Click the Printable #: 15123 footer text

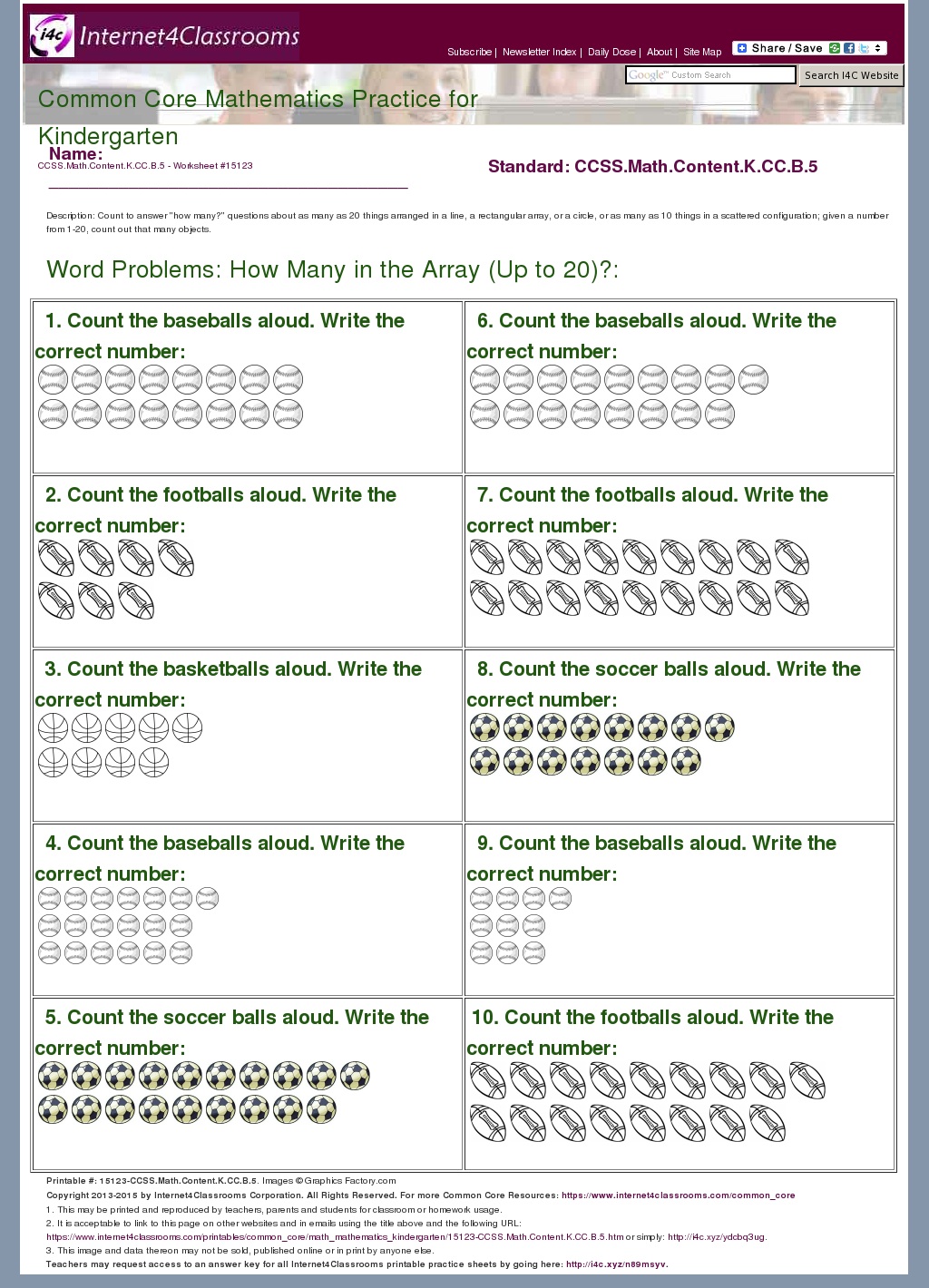(x=152, y=1181)
